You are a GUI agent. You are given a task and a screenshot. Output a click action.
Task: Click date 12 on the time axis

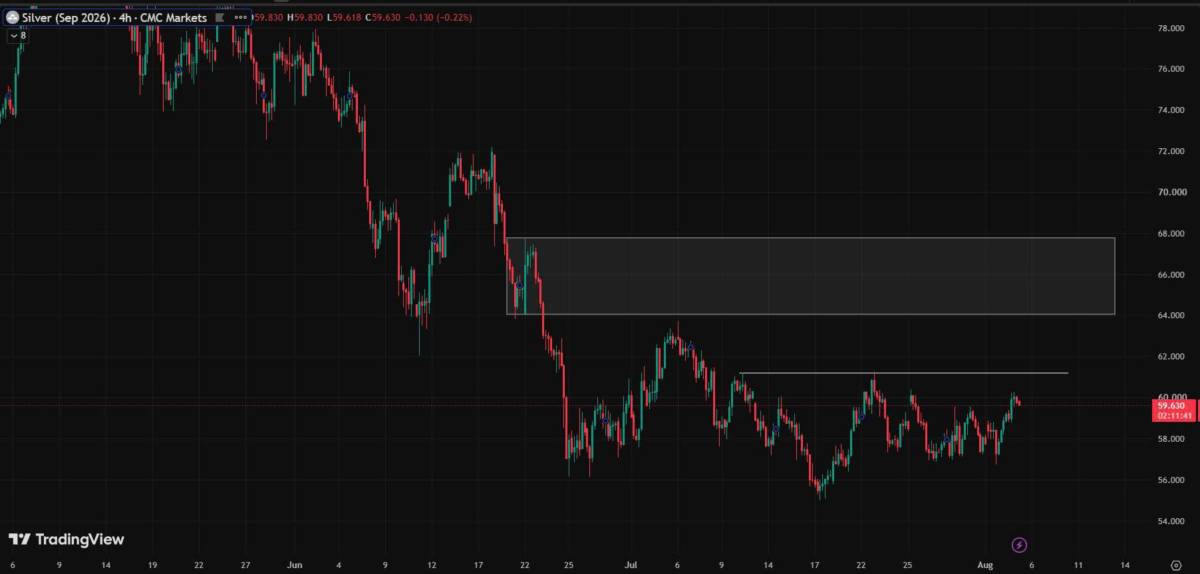[432, 565]
